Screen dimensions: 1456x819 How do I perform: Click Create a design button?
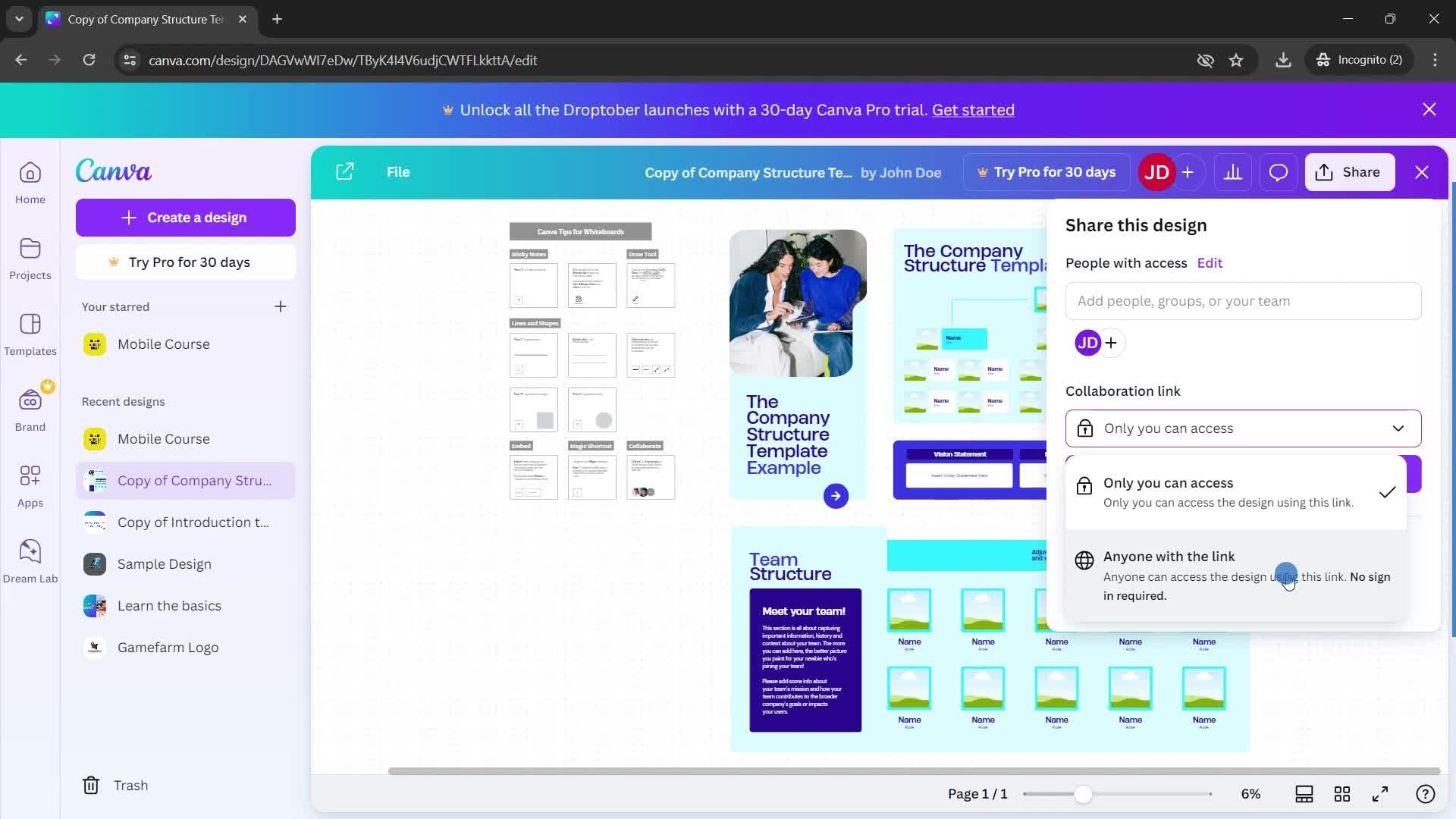(185, 218)
